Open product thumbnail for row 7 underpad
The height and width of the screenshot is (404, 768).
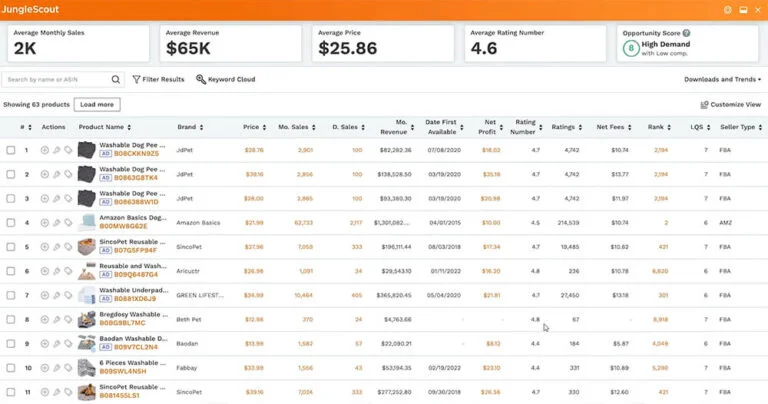(87, 295)
